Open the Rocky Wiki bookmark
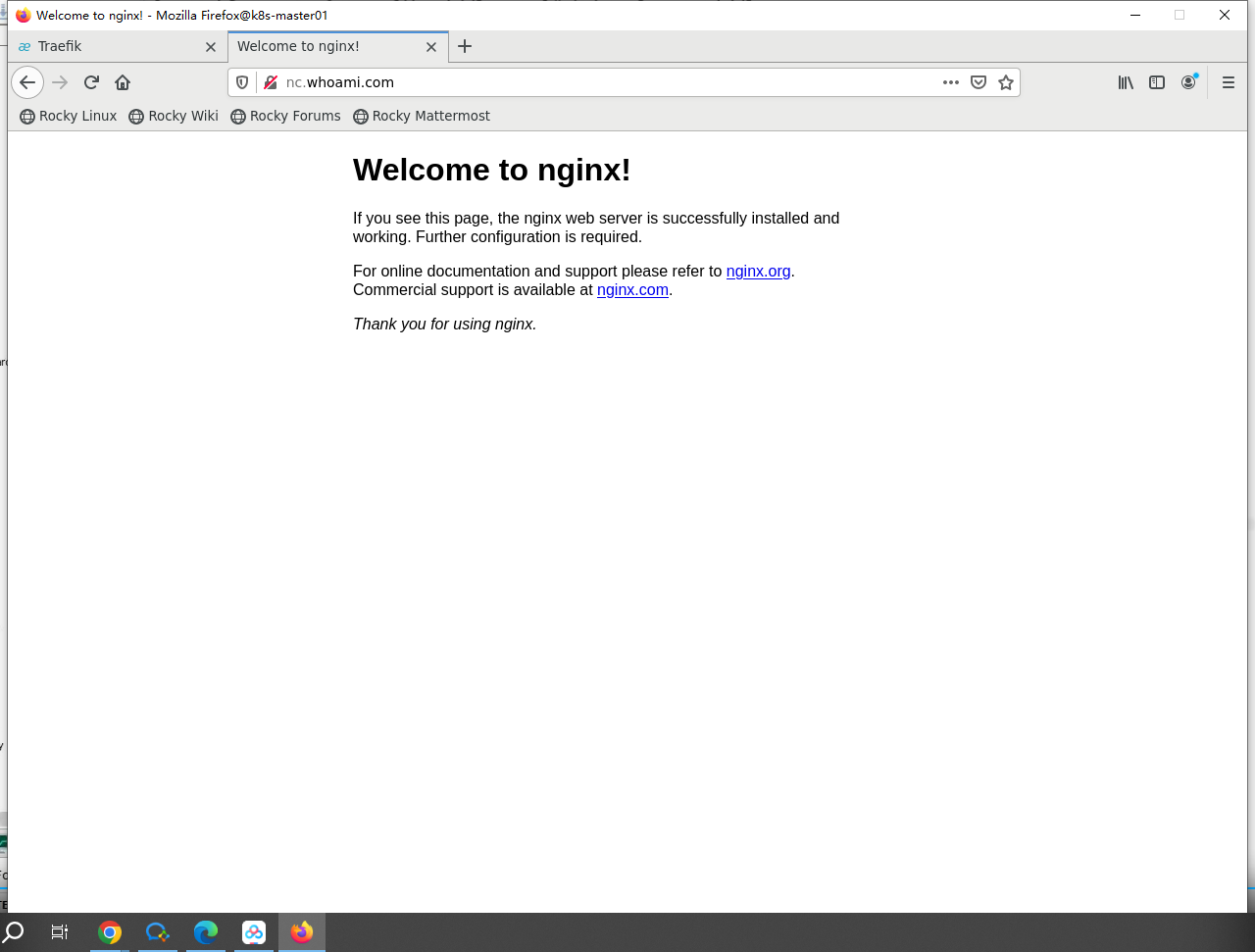This screenshot has height=952, width=1255. click(174, 116)
